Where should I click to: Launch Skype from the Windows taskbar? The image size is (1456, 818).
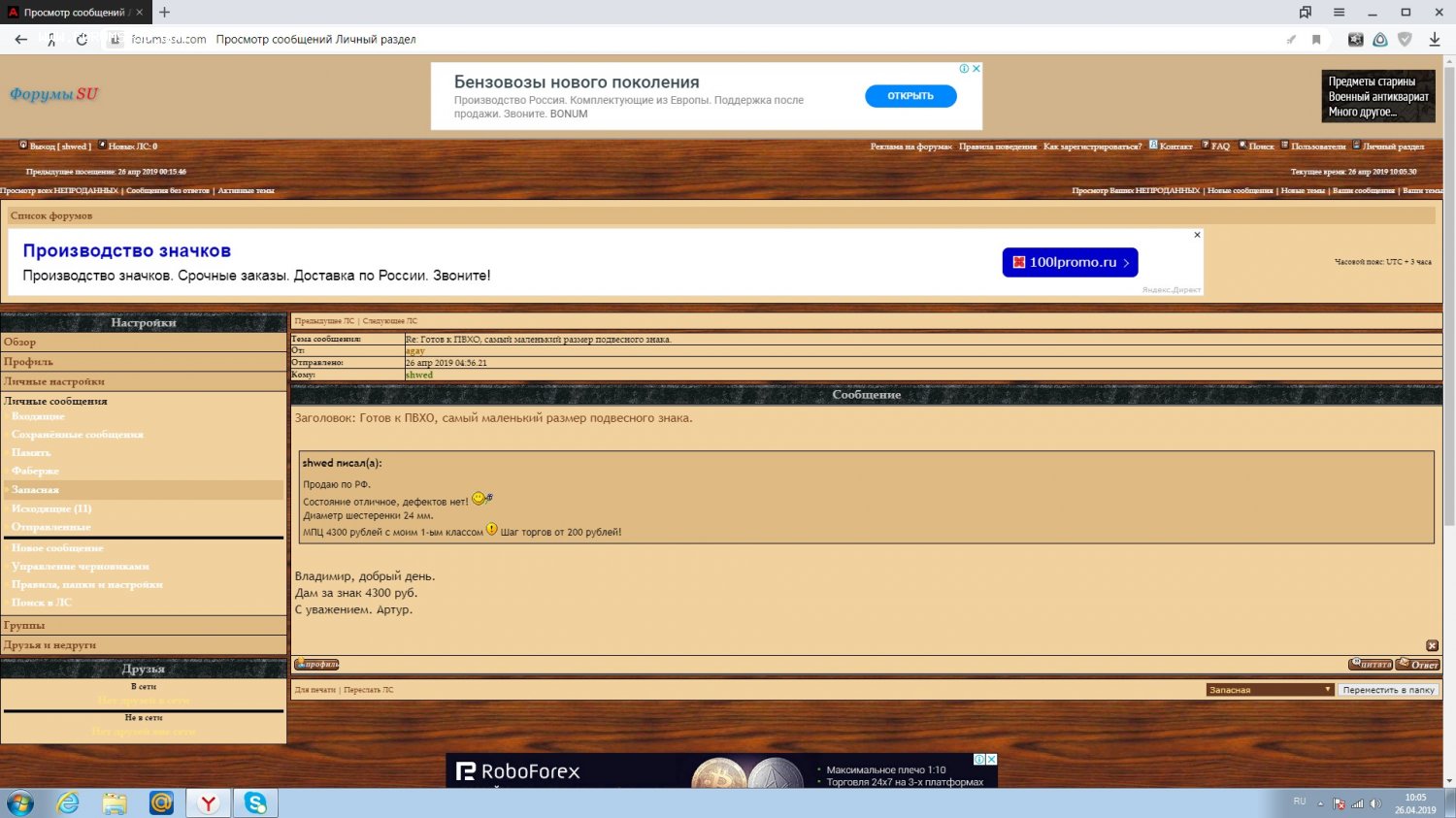(255, 802)
